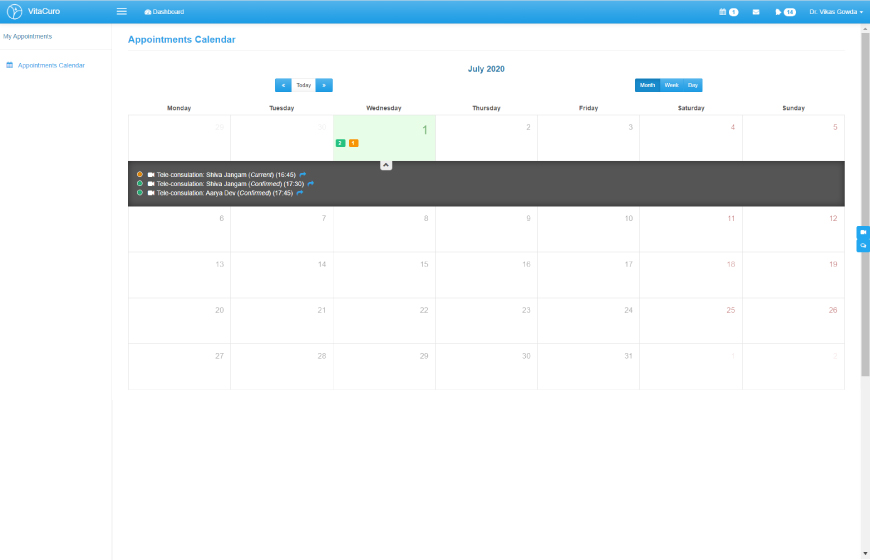Select Sunday July 19 cell
This screenshot has width=870, height=560.
(x=793, y=275)
